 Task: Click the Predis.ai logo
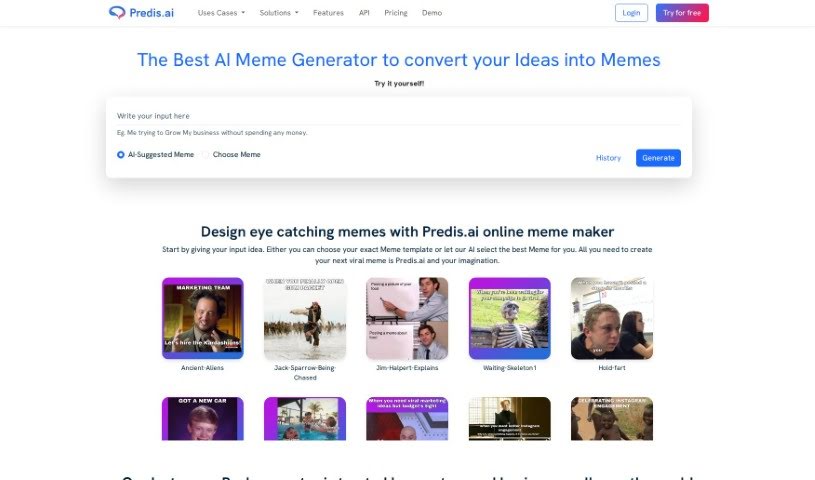click(141, 12)
